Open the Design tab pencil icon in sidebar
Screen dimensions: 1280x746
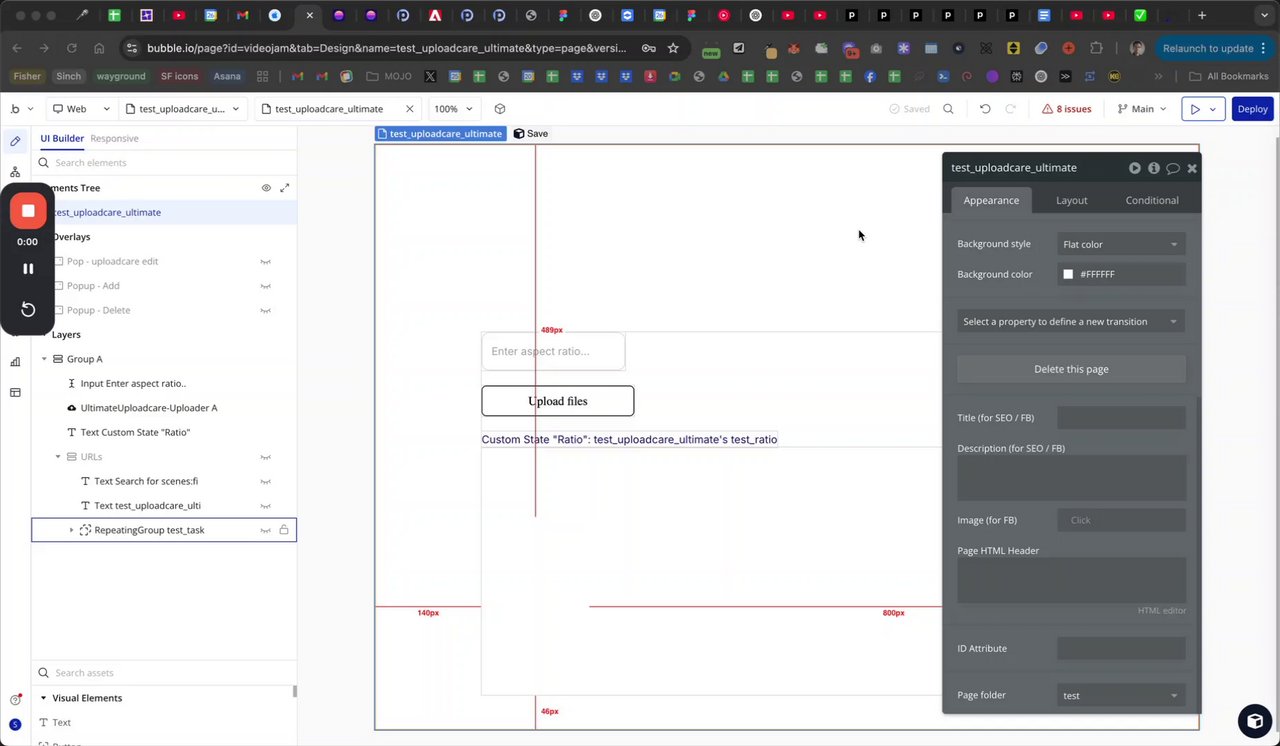15,141
